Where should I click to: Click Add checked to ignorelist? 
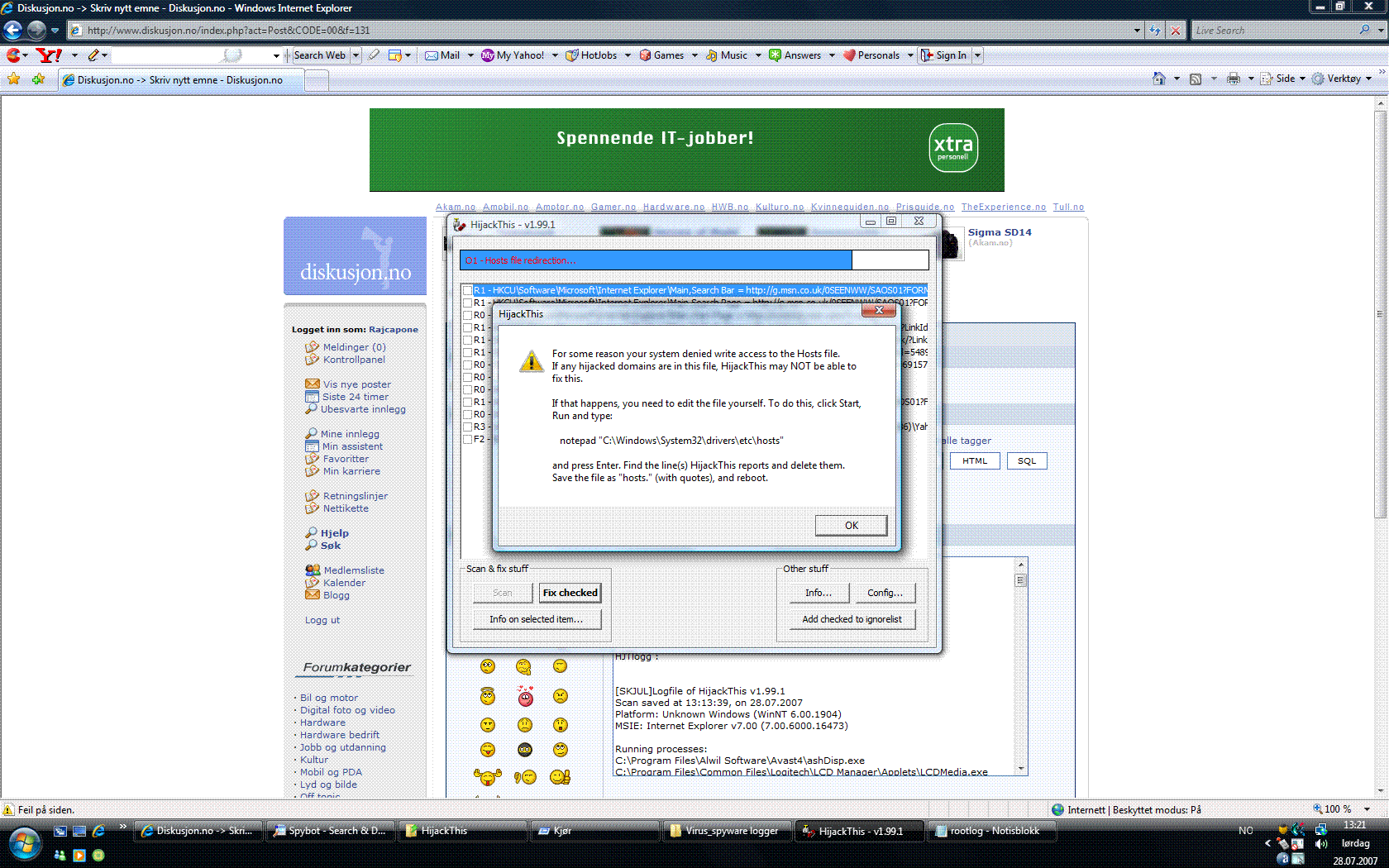[x=852, y=619]
